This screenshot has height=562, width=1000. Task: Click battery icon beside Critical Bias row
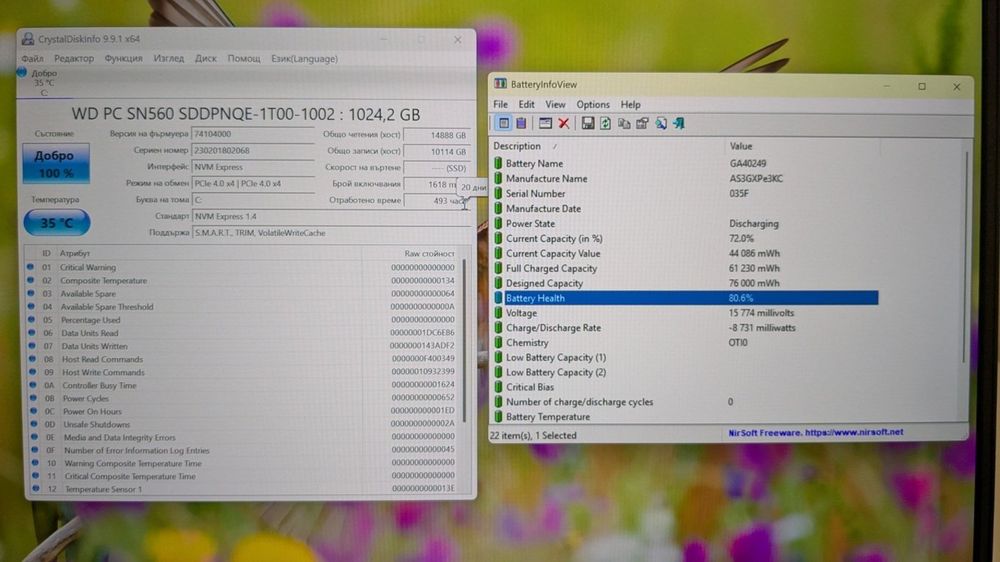(498, 387)
